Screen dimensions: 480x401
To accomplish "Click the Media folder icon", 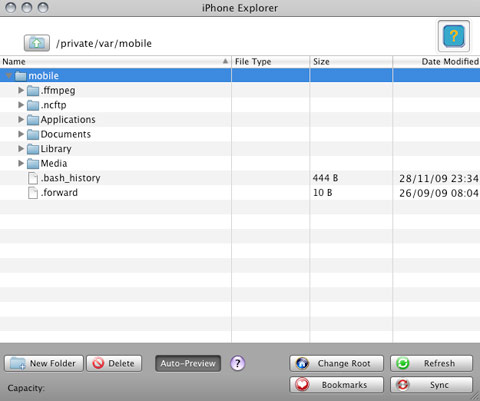I will pyautogui.click(x=33, y=163).
